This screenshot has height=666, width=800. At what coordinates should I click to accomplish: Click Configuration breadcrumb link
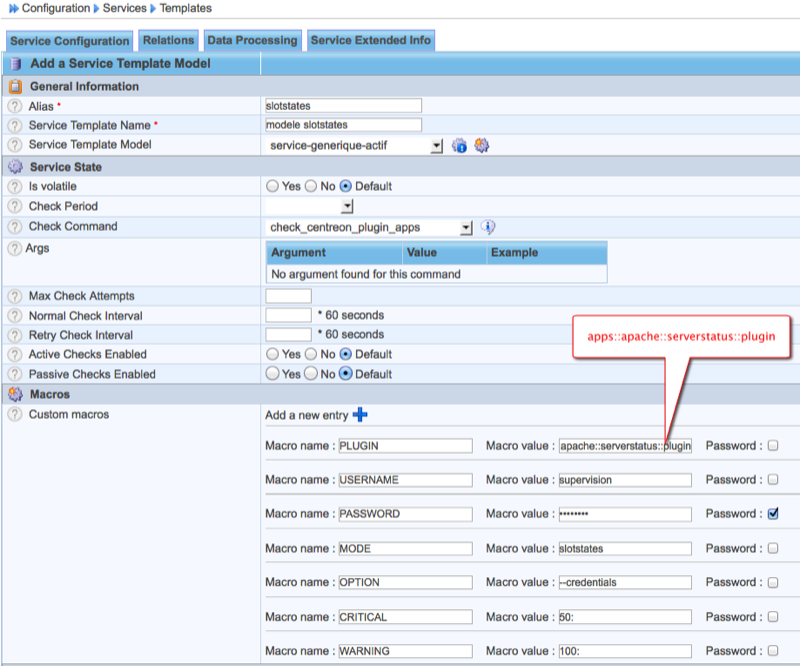[x=56, y=8]
